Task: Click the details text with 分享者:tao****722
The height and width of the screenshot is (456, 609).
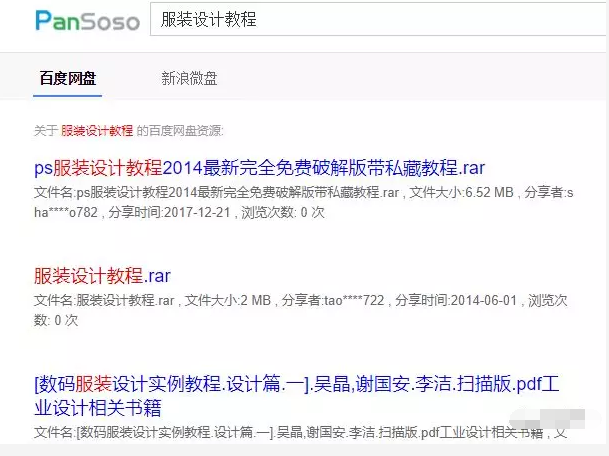Action: [x=301, y=310]
